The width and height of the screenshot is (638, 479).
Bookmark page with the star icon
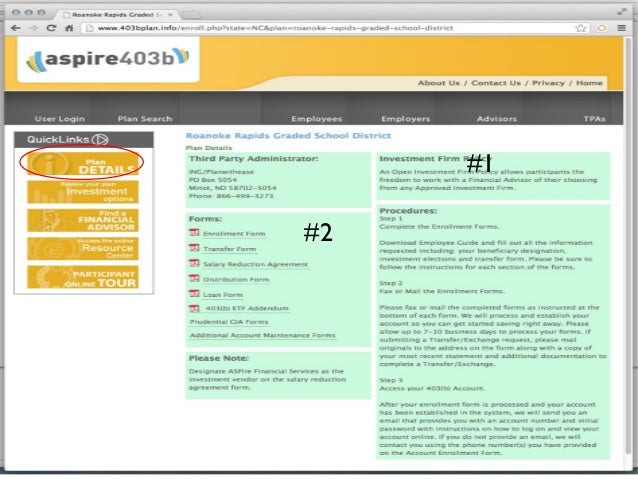click(x=581, y=28)
